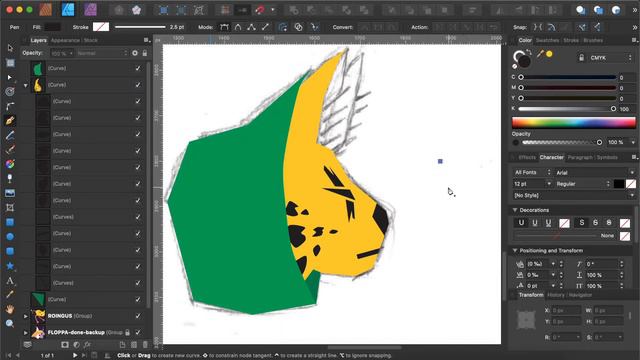Screen dimensions: 640x360
Task: Delete layer with trash icon
Action: (x=145, y=345)
